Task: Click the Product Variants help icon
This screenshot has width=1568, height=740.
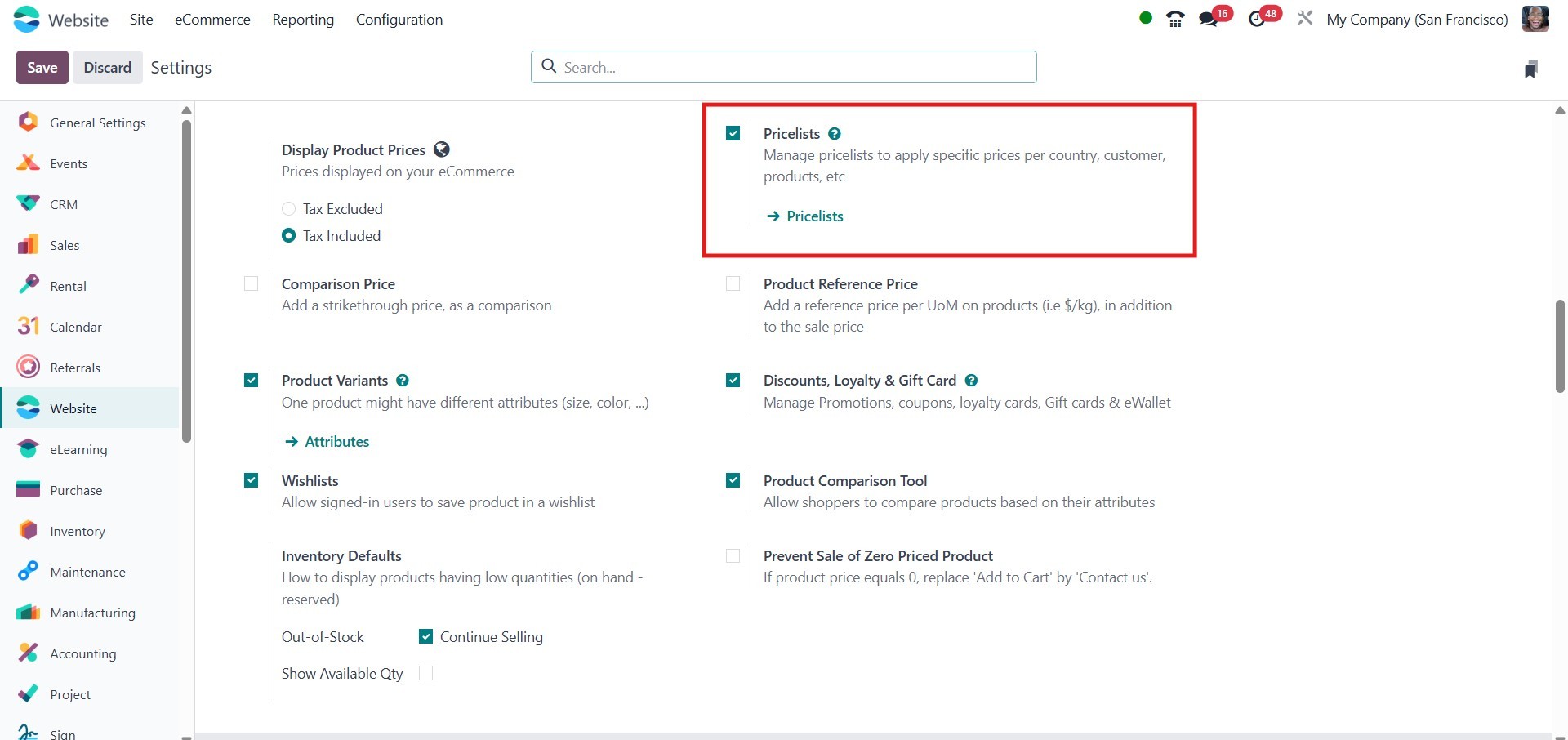Action: point(403,381)
